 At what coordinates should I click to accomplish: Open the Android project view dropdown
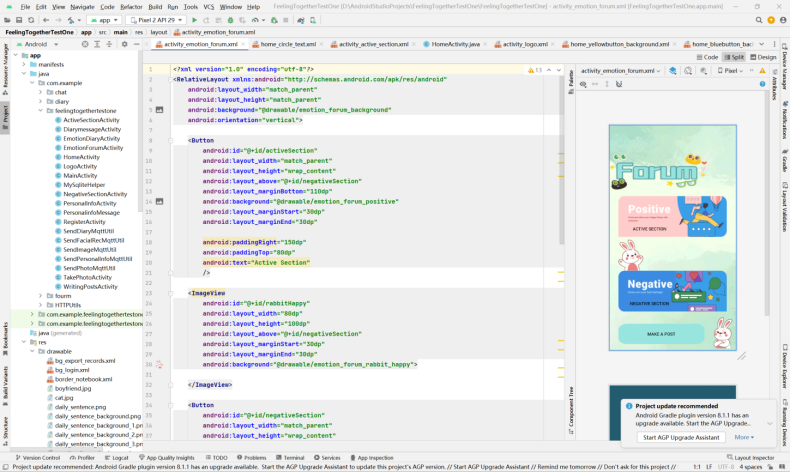coord(38,44)
